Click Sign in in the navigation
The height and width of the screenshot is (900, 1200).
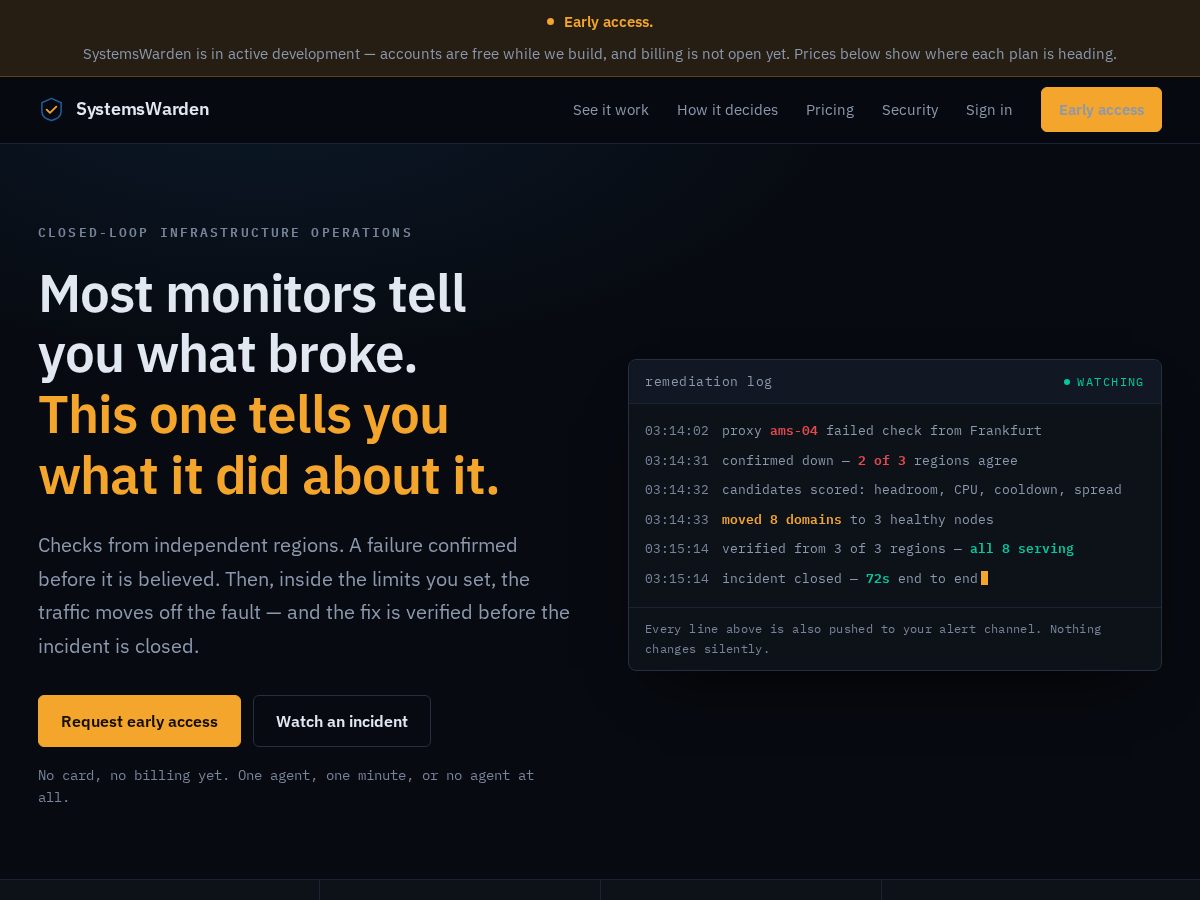tap(989, 110)
